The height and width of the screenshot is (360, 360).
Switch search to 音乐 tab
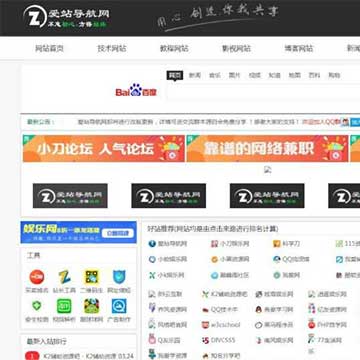215,76
